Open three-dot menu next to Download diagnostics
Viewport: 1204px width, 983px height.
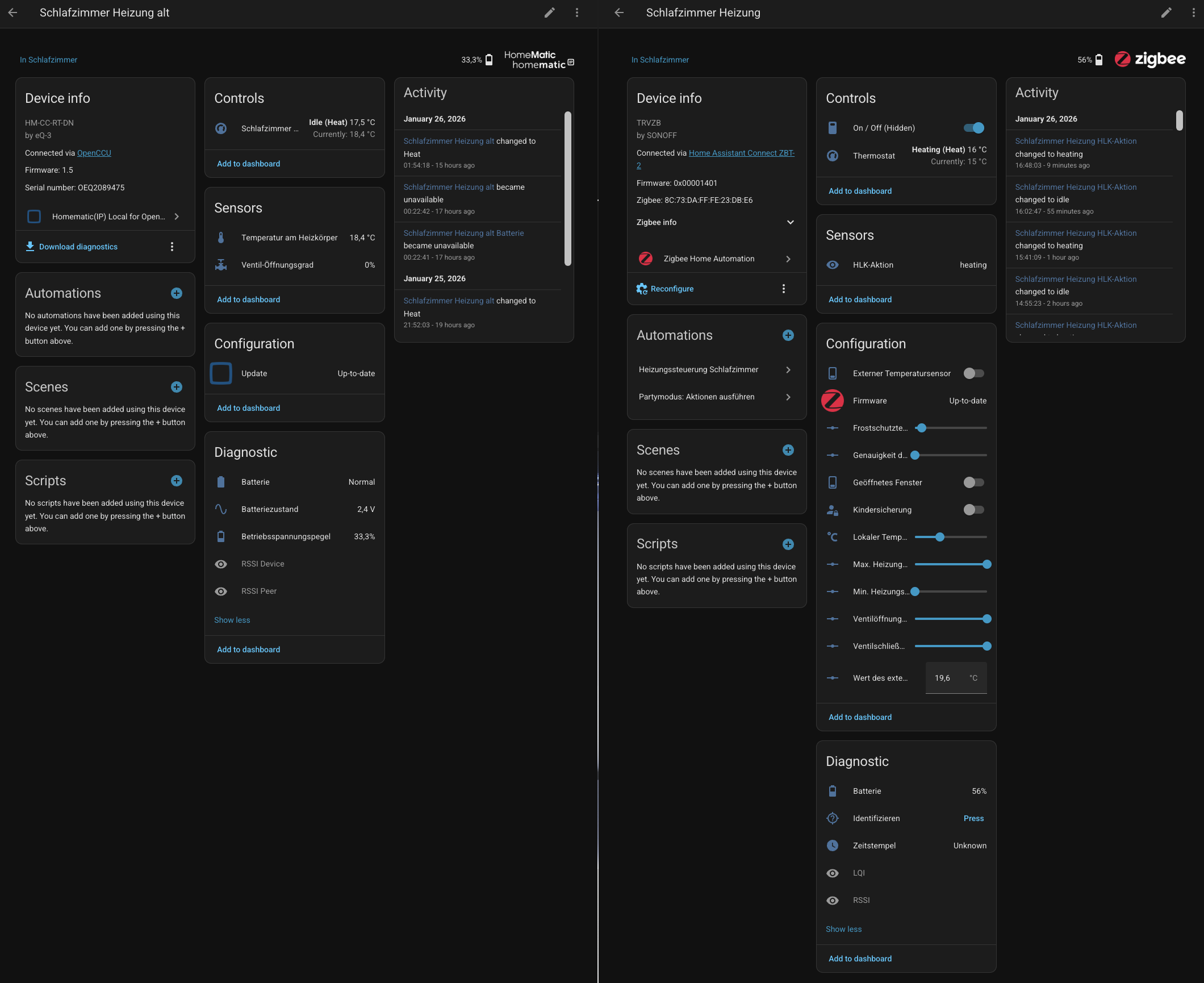[172, 247]
